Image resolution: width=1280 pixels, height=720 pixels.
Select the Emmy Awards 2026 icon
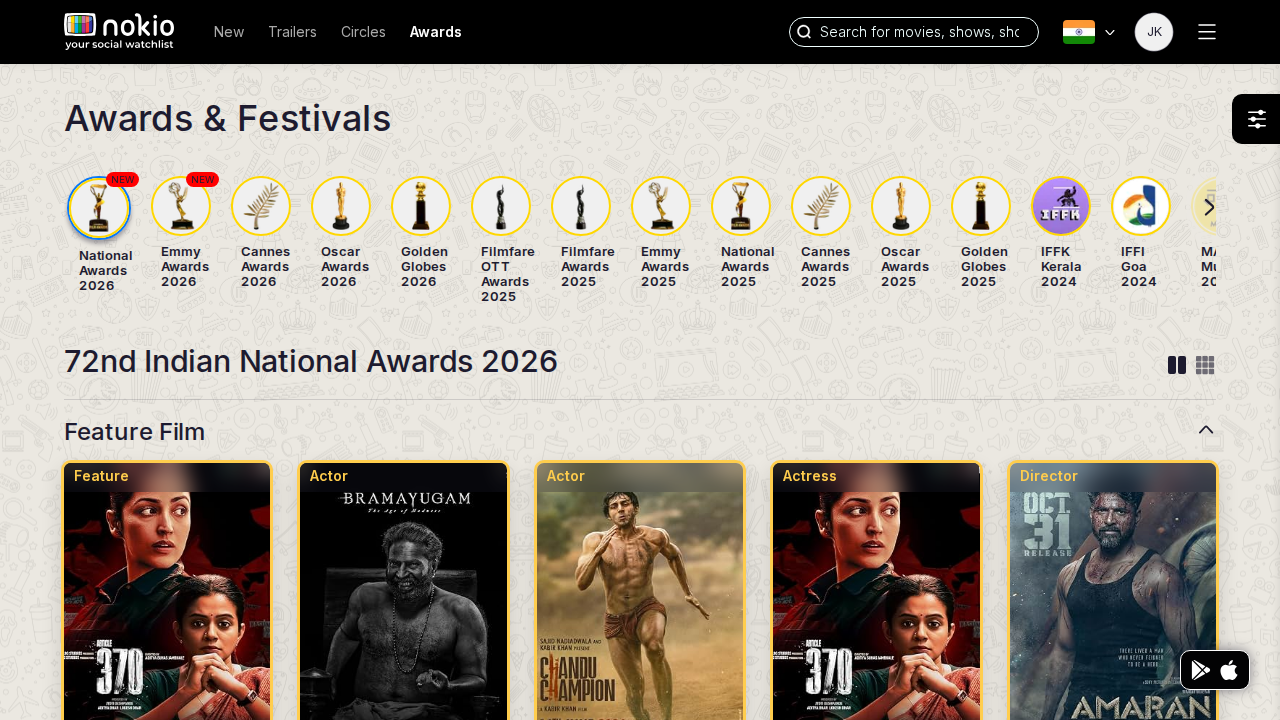[181, 206]
